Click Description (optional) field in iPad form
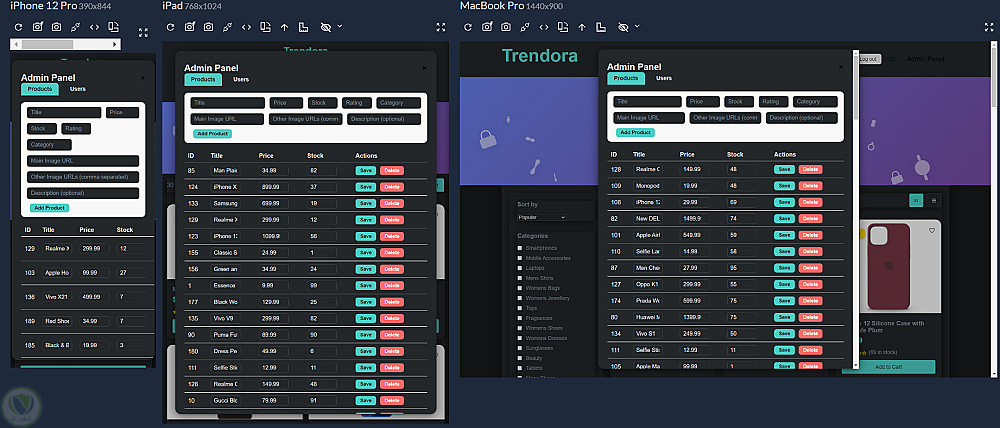The width and height of the screenshot is (1000, 428). pos(384,119)
